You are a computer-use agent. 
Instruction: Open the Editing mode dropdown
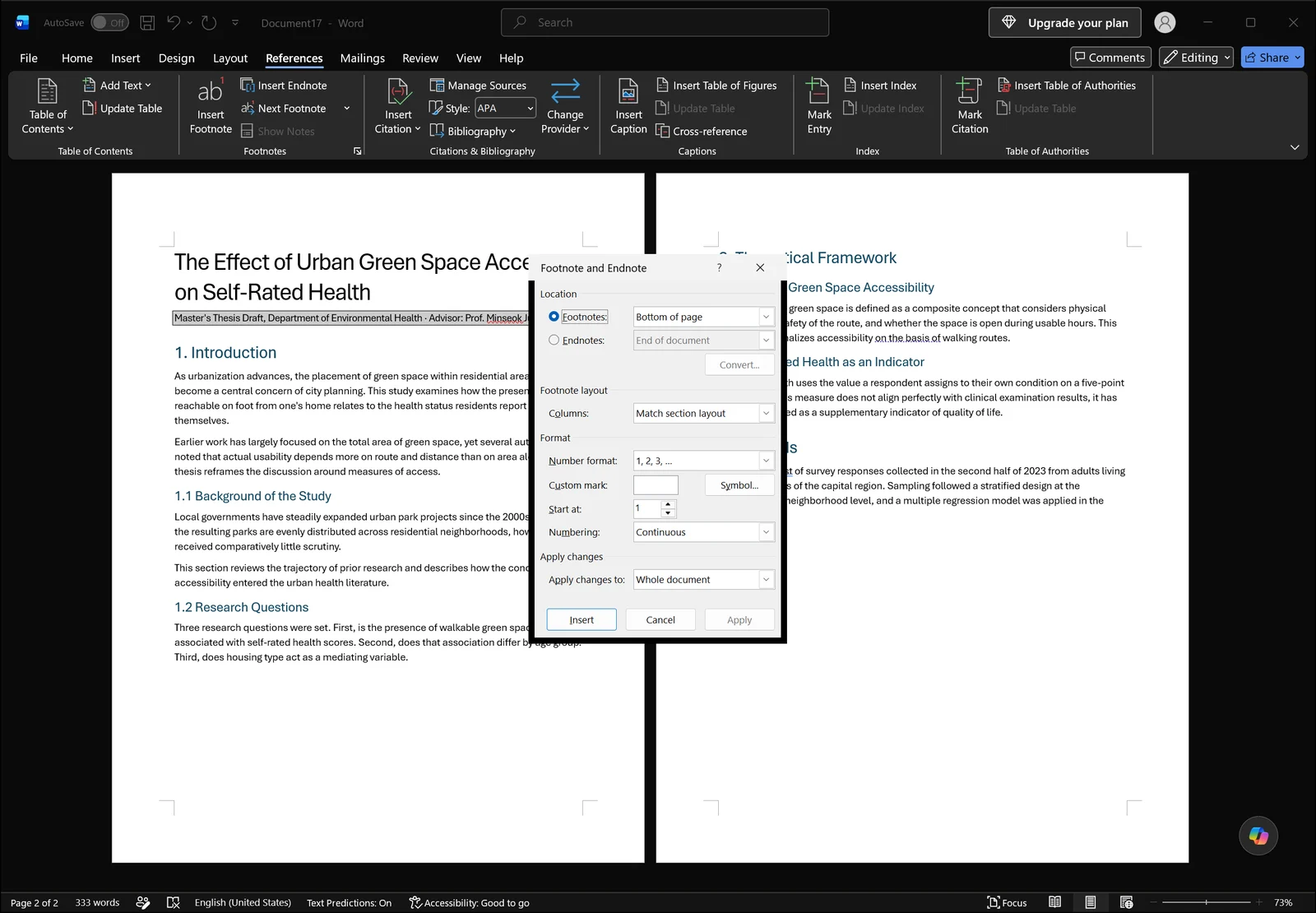click(1196, 57)
